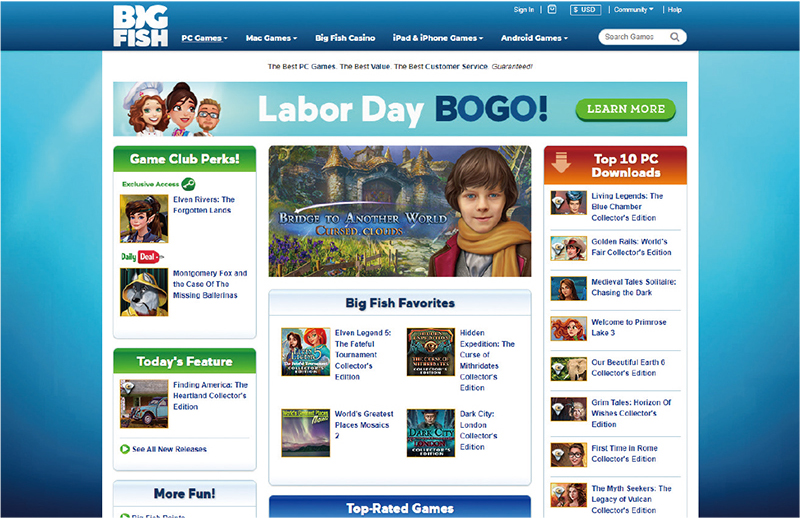Open the Dark City: London cover image
The height and width of the screenshot is (518, 800).
[x=431, y=433]
